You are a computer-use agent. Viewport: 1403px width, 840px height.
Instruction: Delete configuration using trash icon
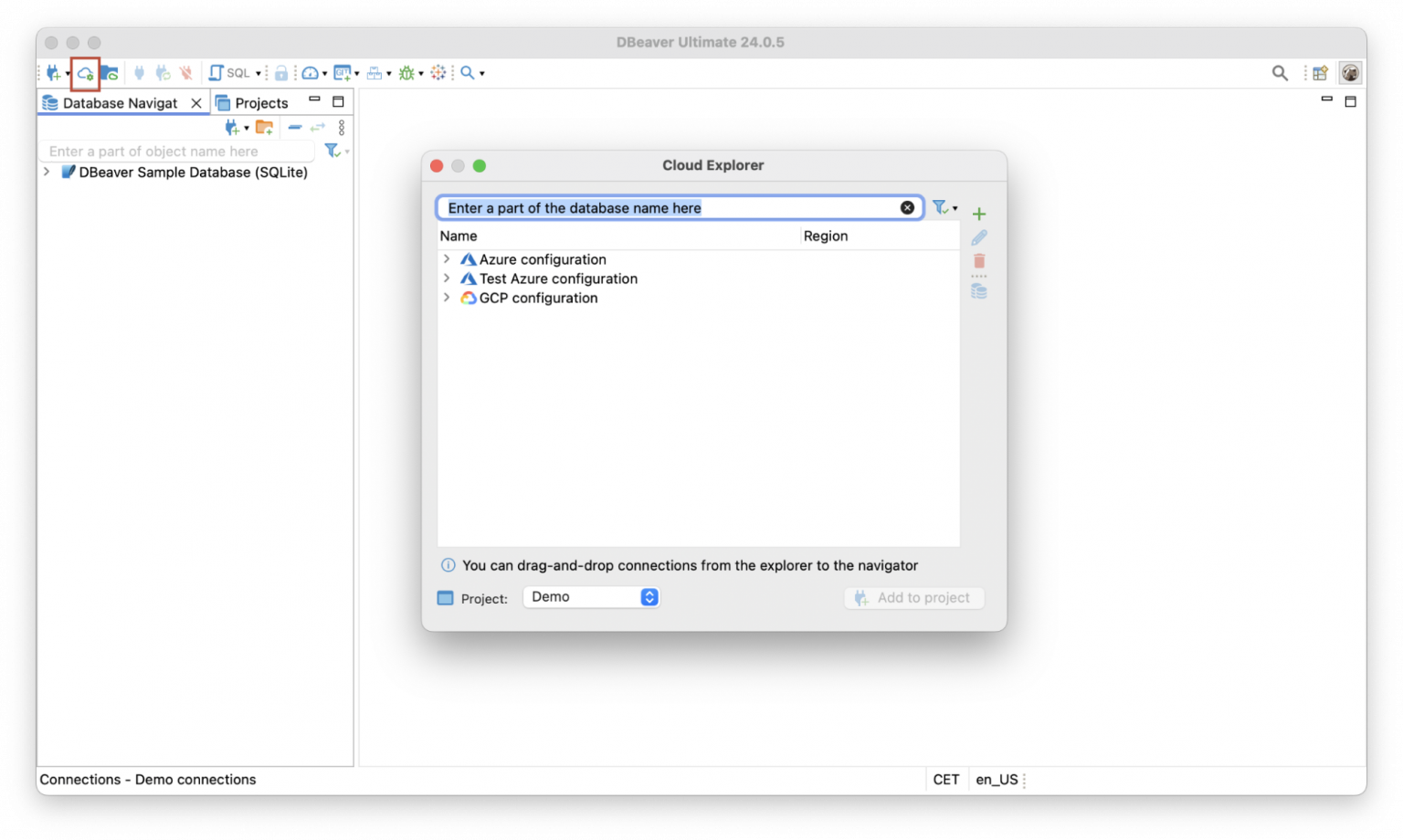click(978, 261)
